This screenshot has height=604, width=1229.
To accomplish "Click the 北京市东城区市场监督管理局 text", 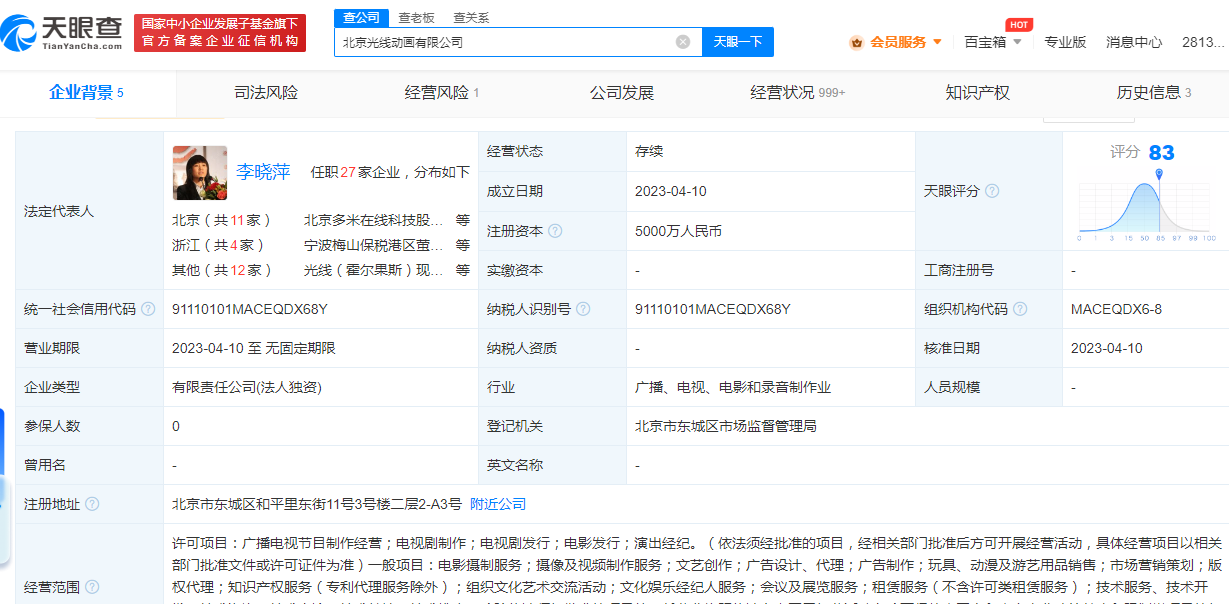I will tap(726, 426).
